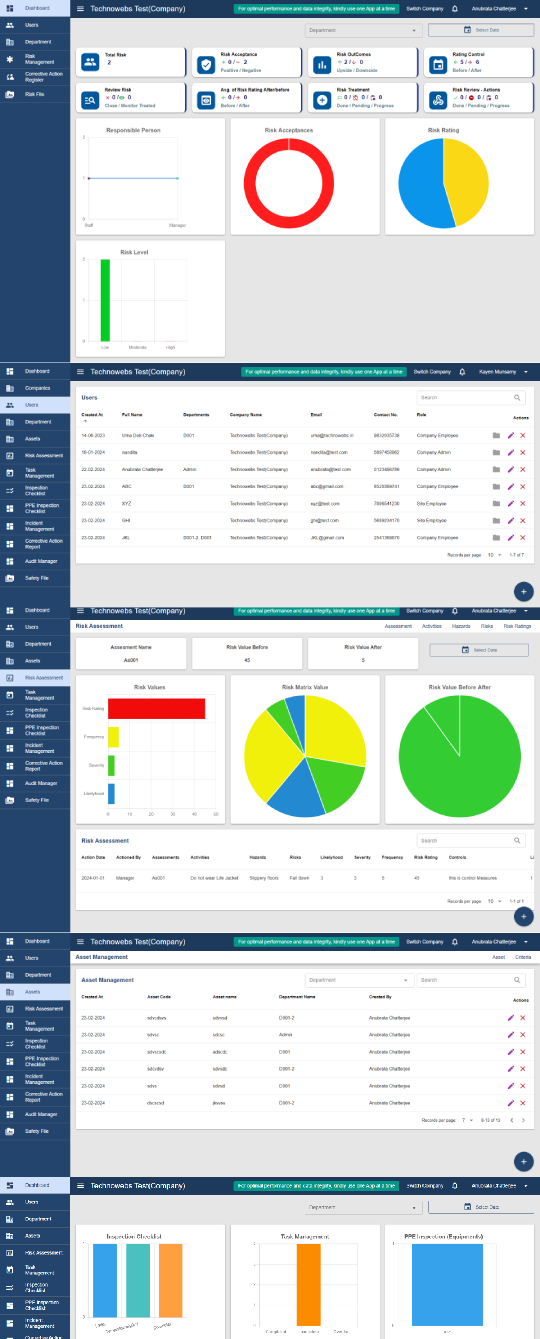The image size is (540, 1339).
Task: Edit the nandita user with pencil icon
Action: [510, 452]
